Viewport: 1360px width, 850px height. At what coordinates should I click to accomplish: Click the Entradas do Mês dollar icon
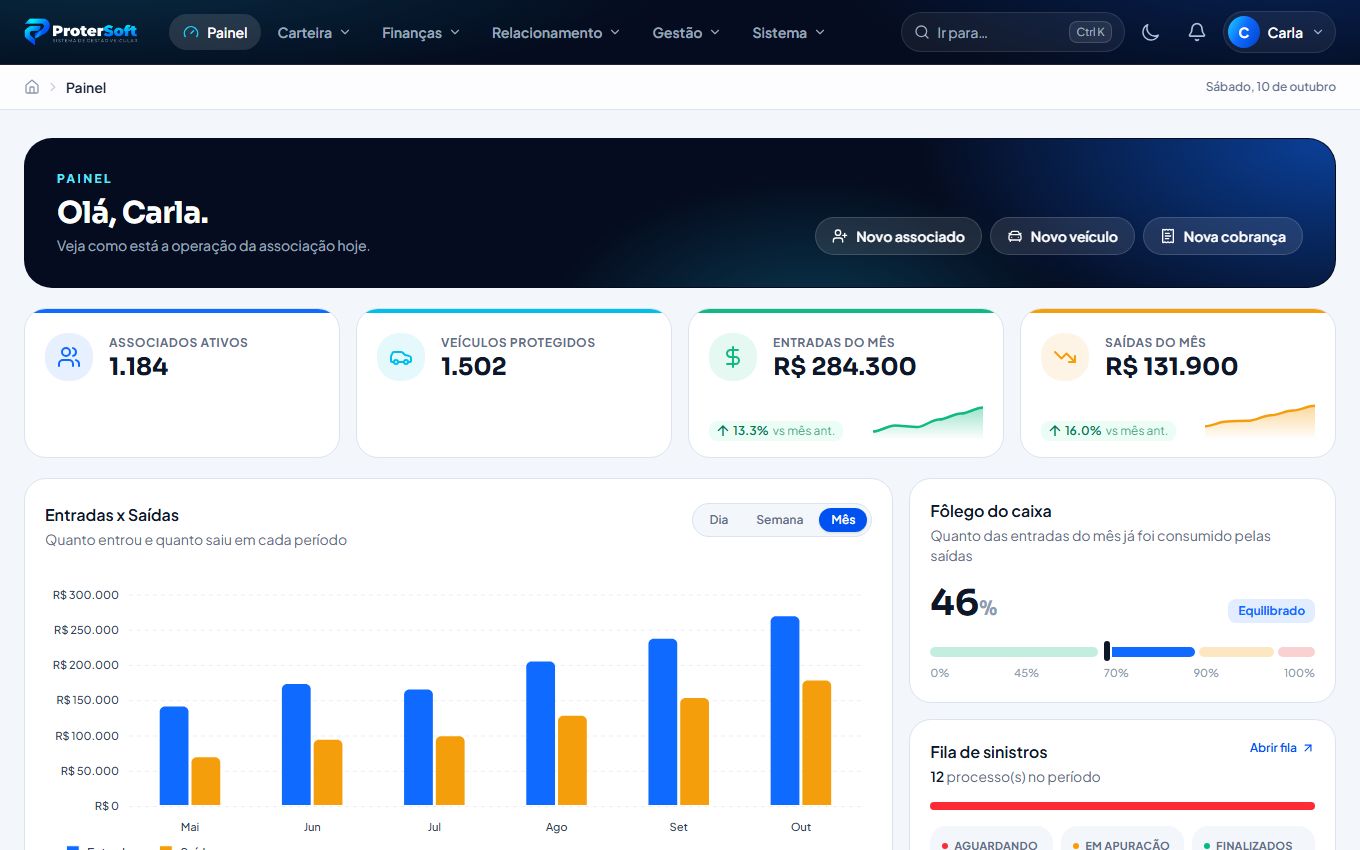tap(733, 357)
